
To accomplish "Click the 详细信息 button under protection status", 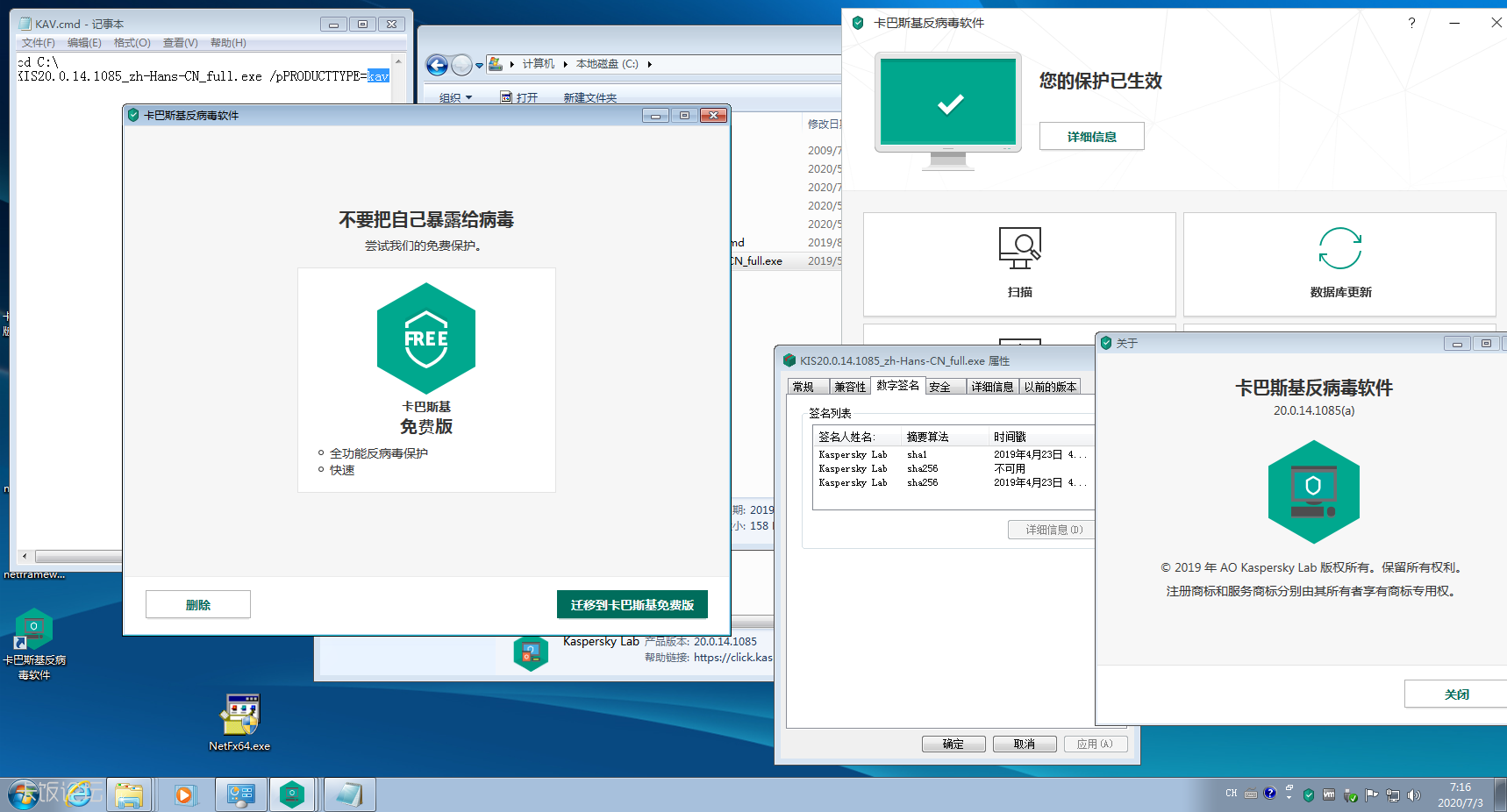I will click(1091, 137).
